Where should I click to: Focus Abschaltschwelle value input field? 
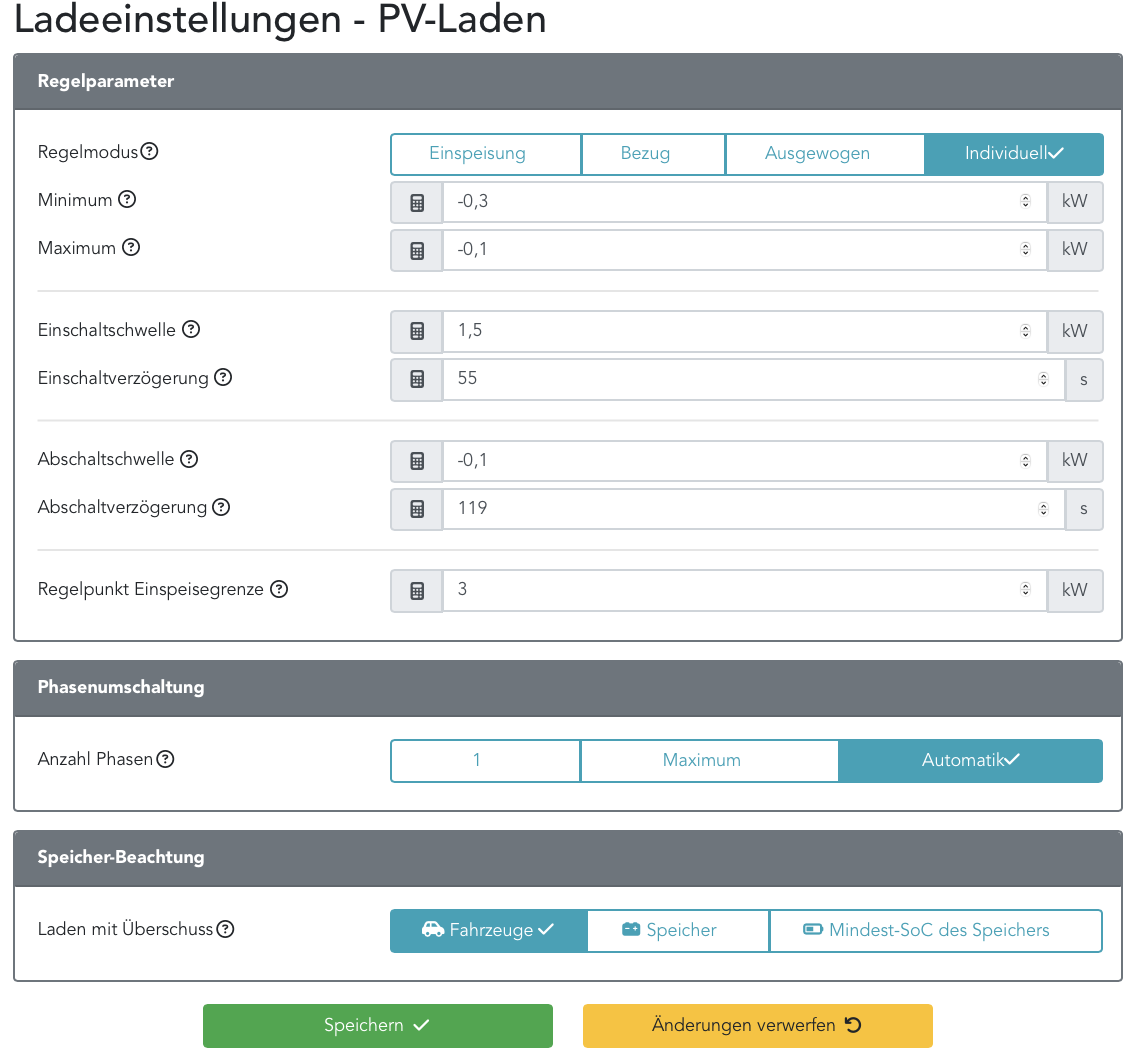[744, 461]
